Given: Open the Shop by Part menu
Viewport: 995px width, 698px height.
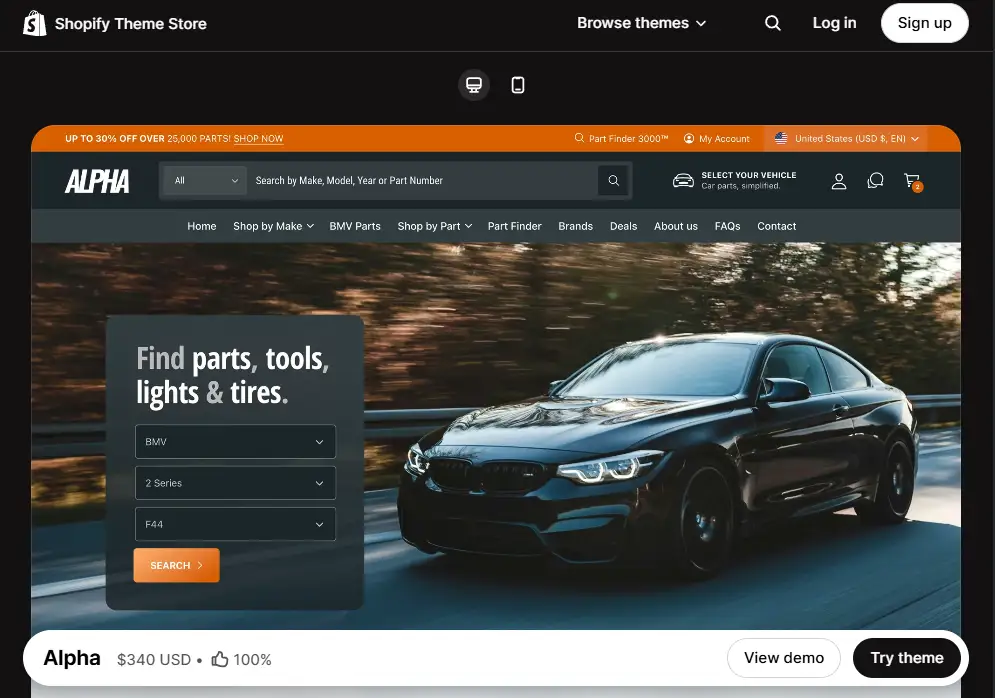Looking at the screenshot, I should (x=434, y=226).
